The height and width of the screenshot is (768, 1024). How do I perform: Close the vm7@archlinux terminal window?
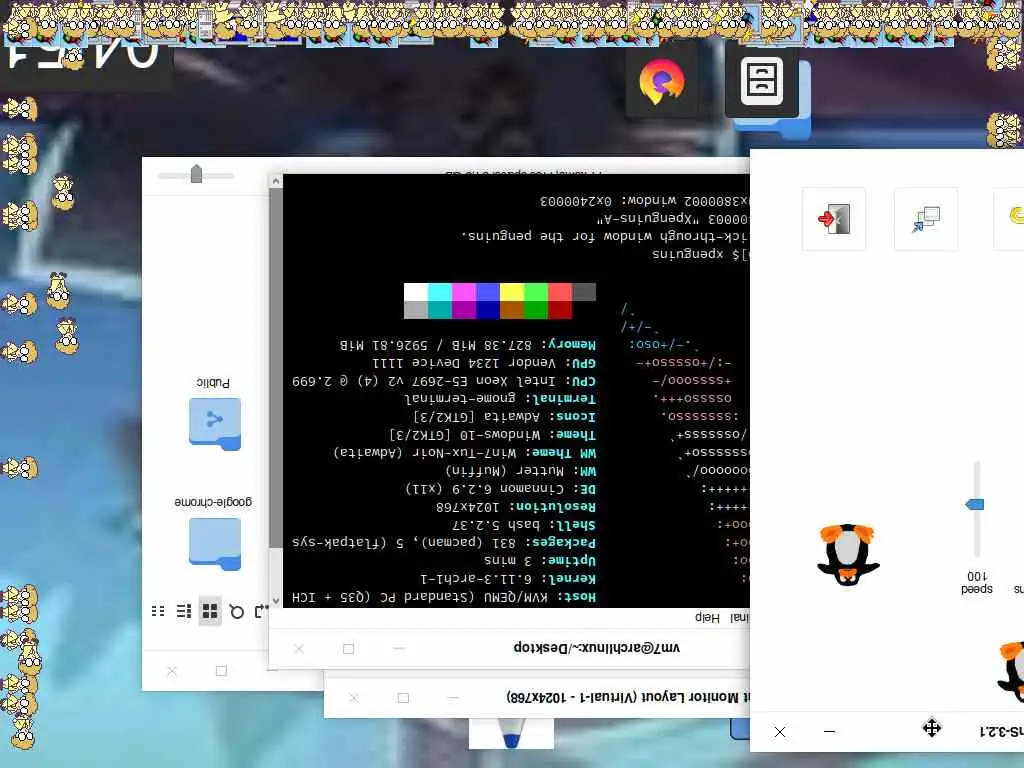[x=298, y=648]
